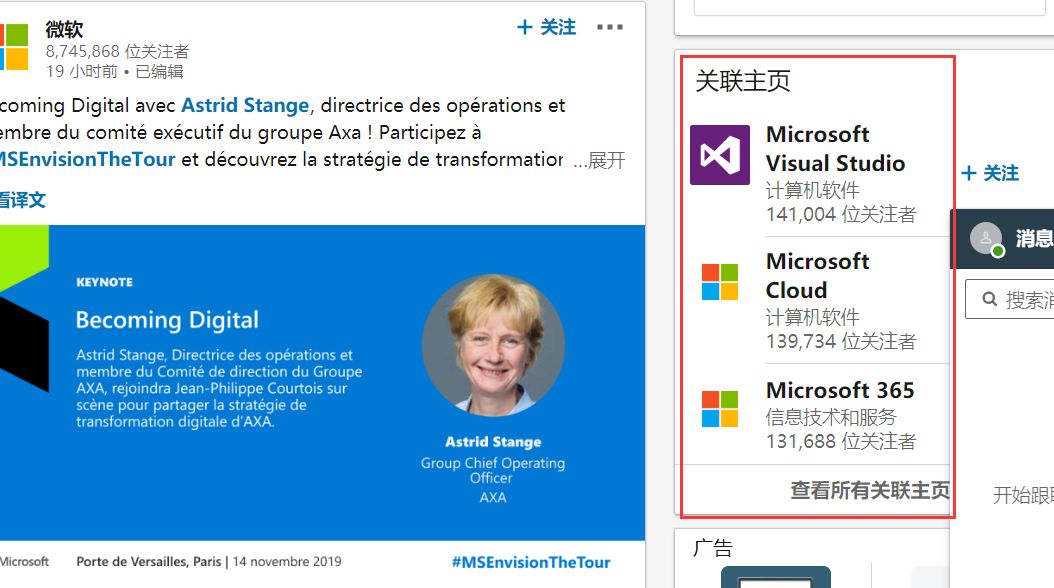
Task: Open the Microsoft Visual Studio page name
Action: pyautogui.click(x=835, y=148)
